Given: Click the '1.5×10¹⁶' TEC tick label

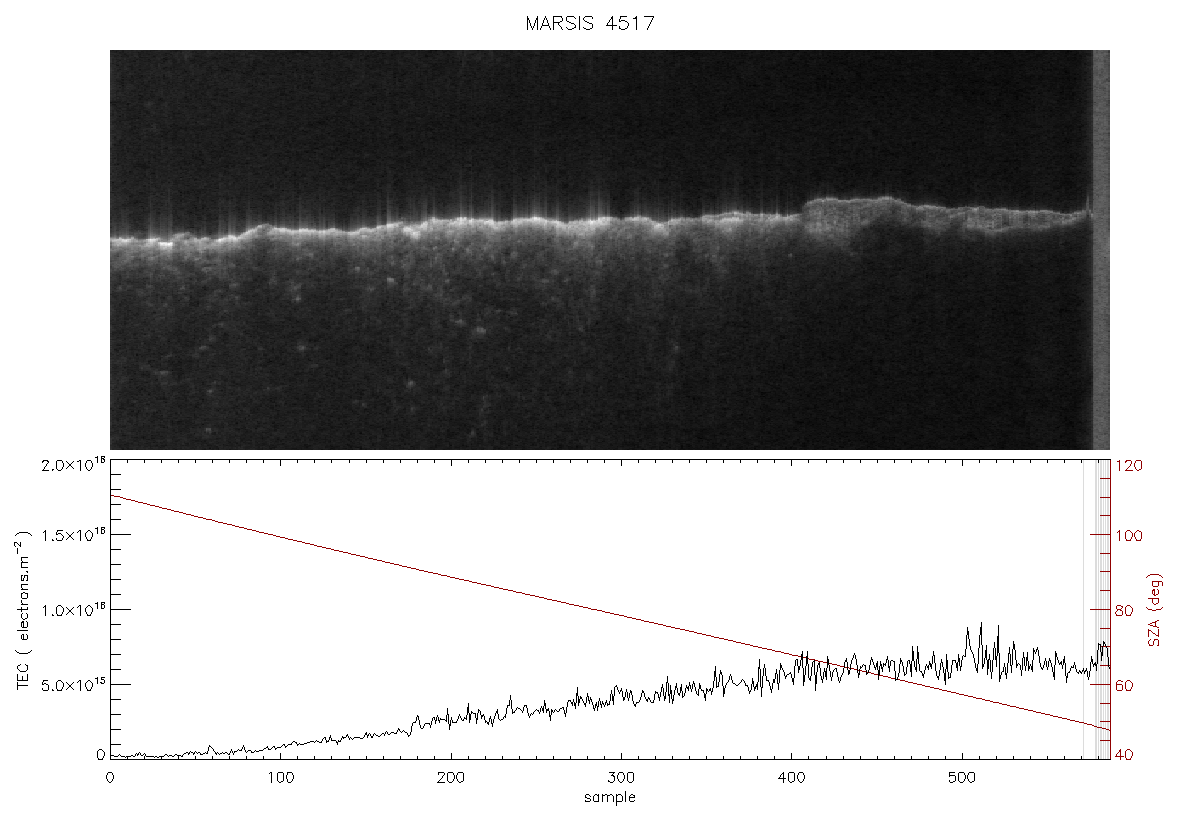Looking at the screenshot, I should tap(72, 535).
